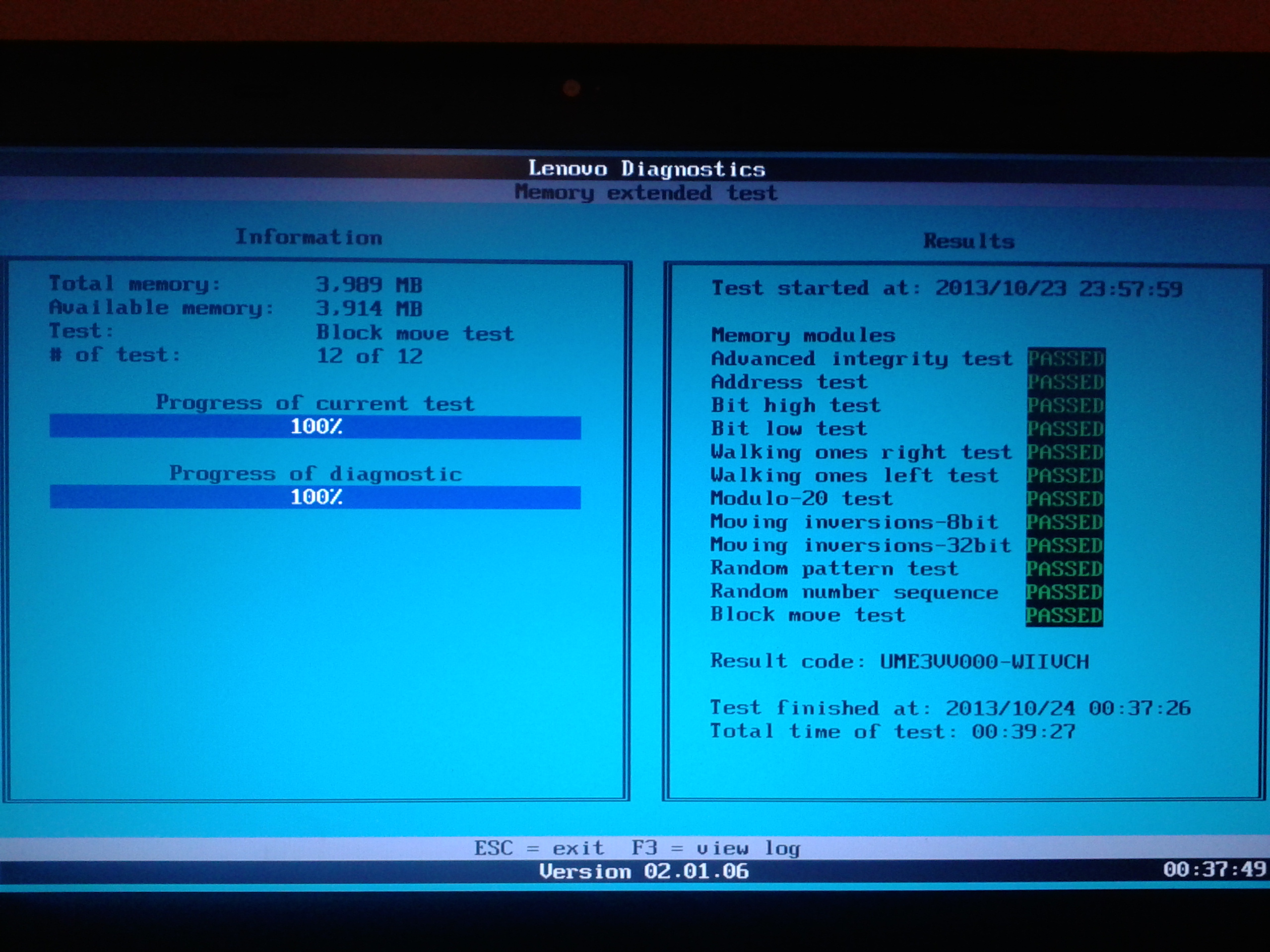Viewport: 1270px width, 952px height.
Task: Click the 'Walking ones right test' label
Action: click(x=861, y=452)
